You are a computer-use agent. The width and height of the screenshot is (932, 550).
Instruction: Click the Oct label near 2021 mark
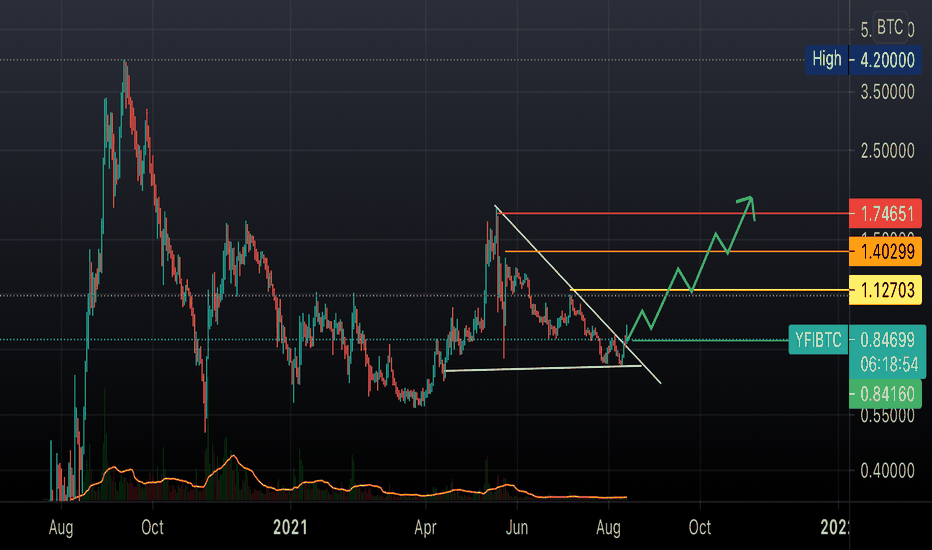[152, 527]
